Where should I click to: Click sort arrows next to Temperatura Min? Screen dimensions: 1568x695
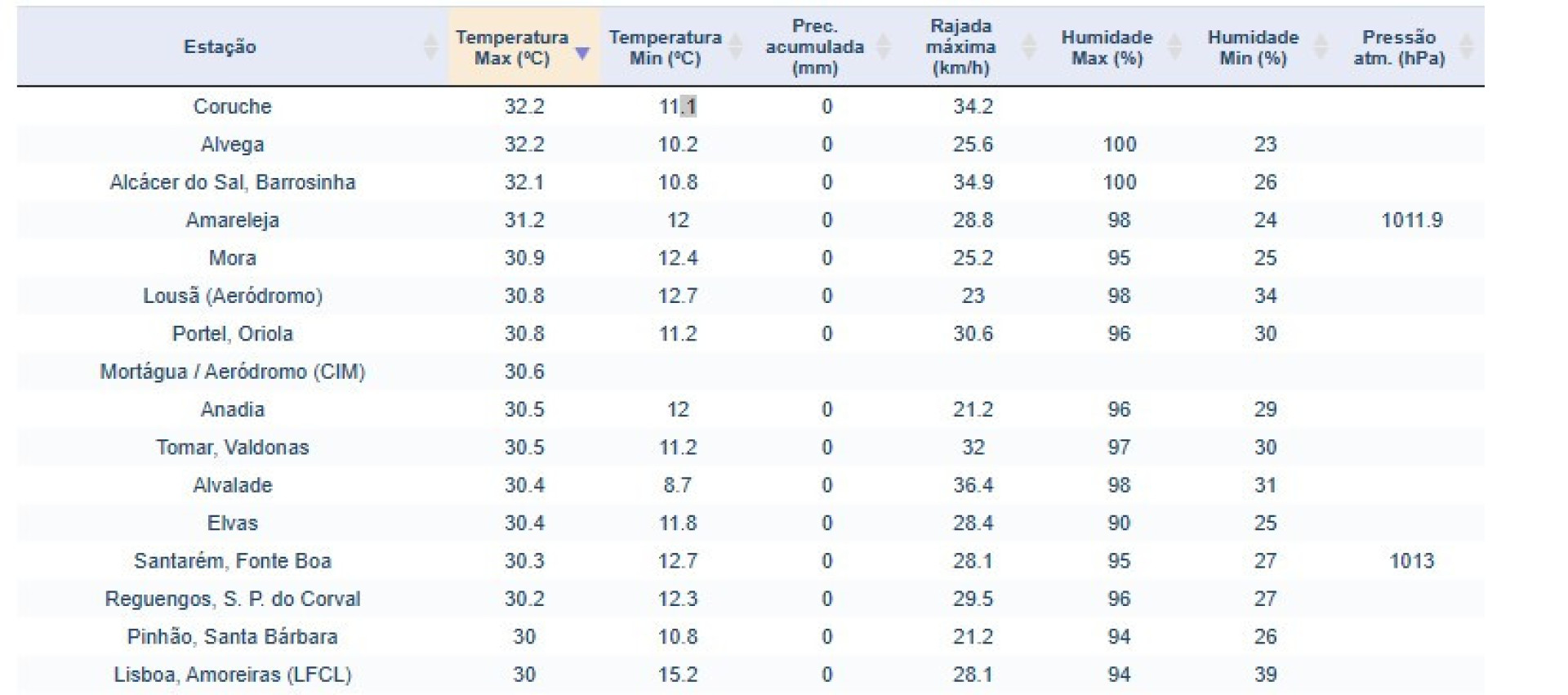coord(735,47)
